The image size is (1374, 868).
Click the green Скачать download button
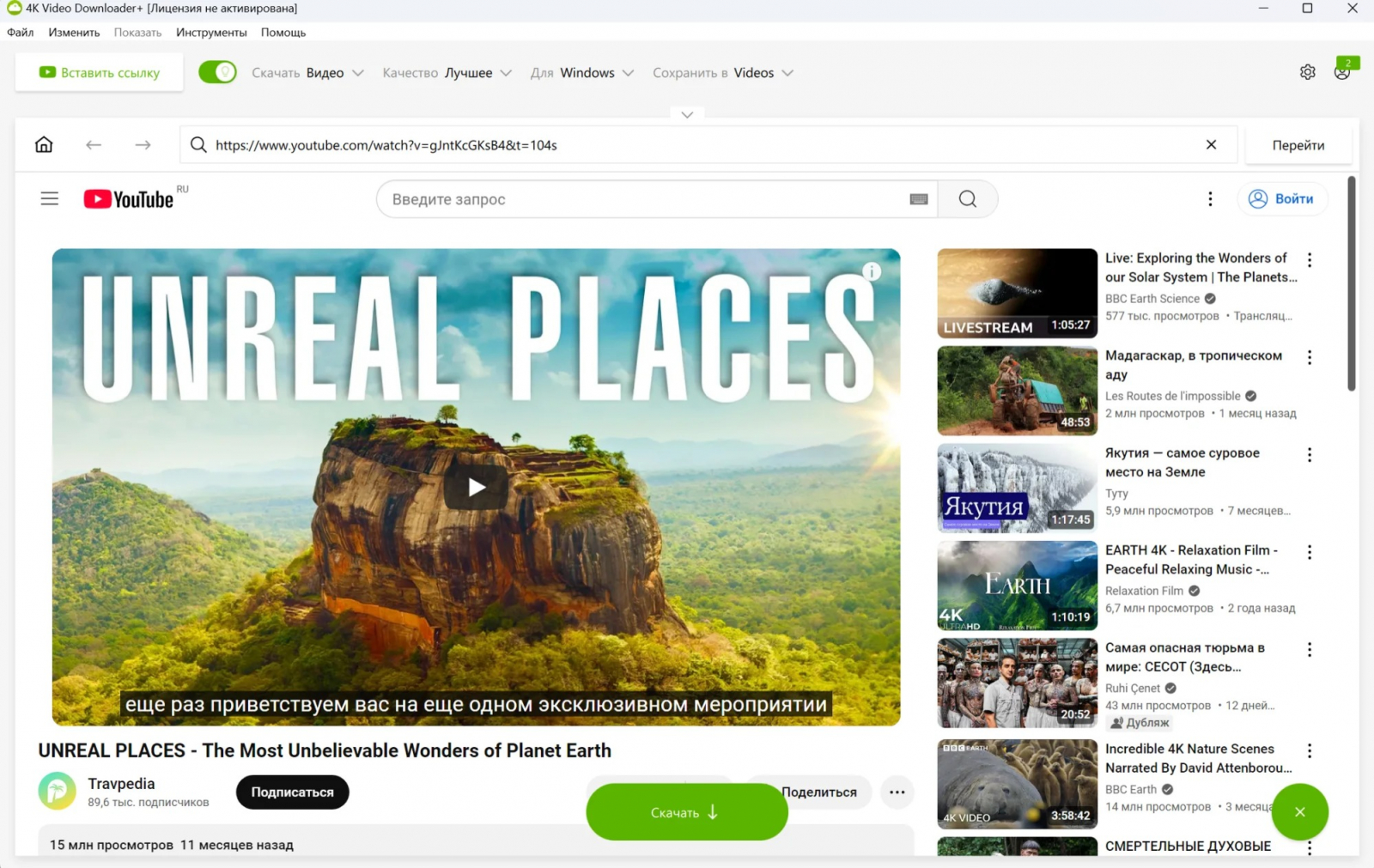[686, 812]
